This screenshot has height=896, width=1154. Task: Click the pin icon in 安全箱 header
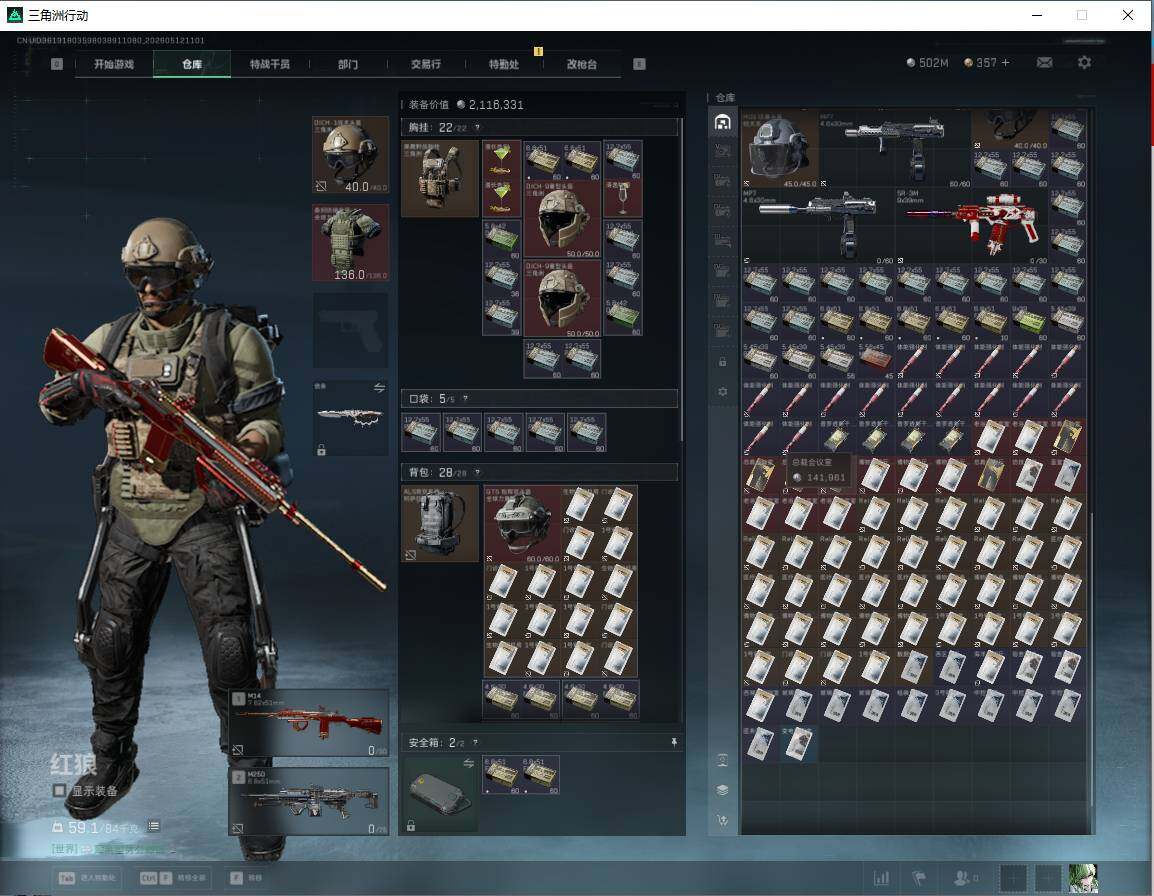673,743
